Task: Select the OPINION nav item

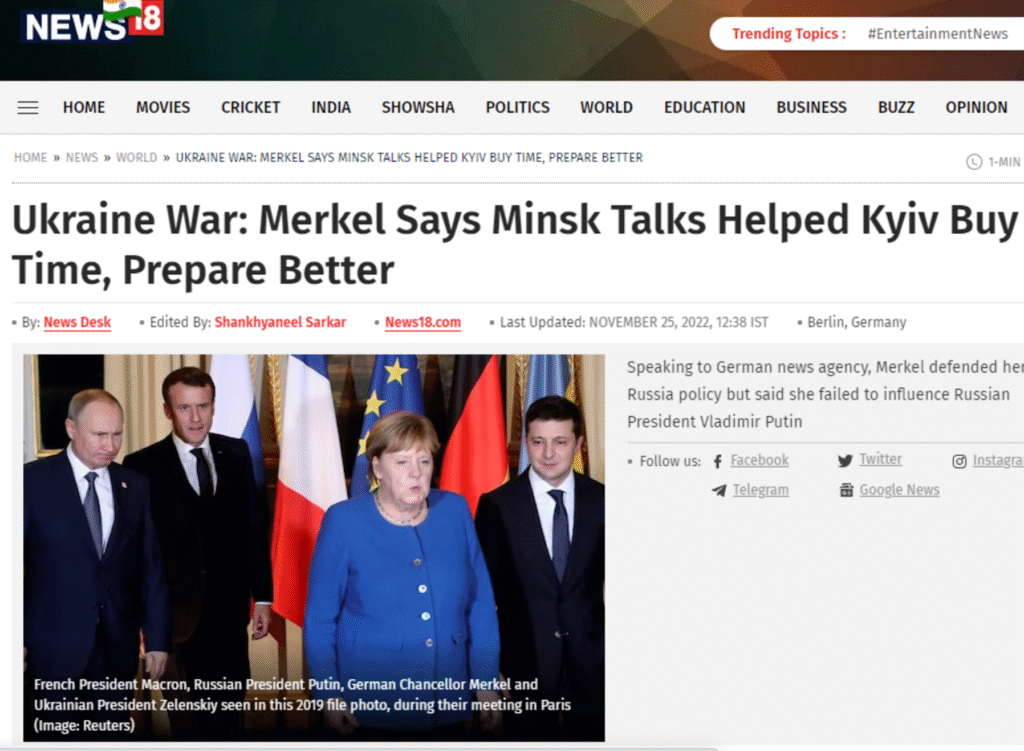Action: coord(976,108)
